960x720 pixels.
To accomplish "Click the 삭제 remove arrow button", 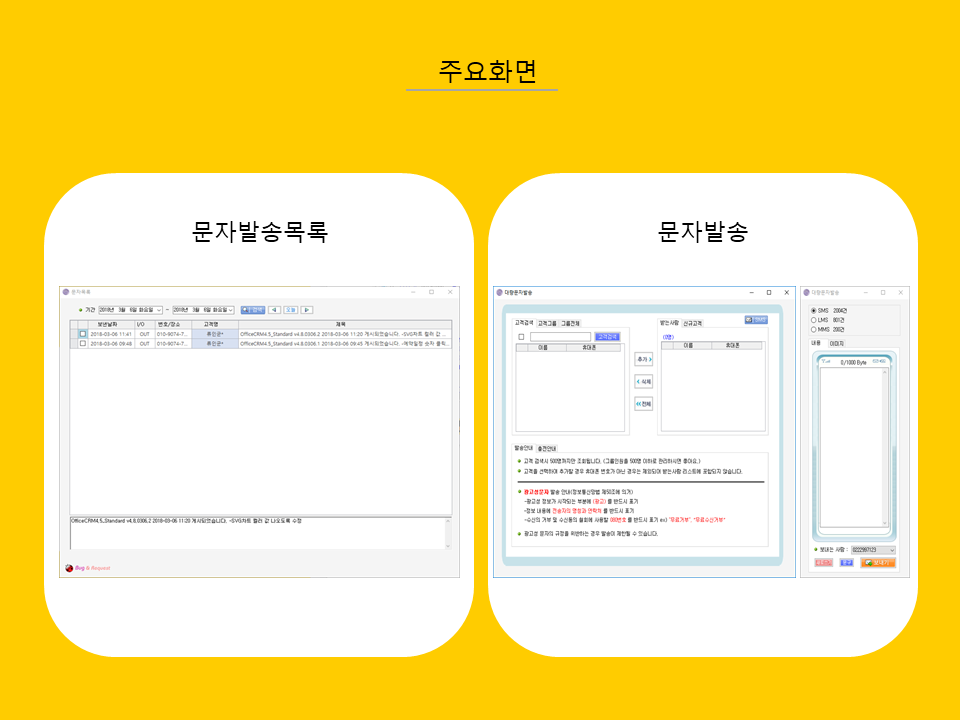I will tap(643, 381).
